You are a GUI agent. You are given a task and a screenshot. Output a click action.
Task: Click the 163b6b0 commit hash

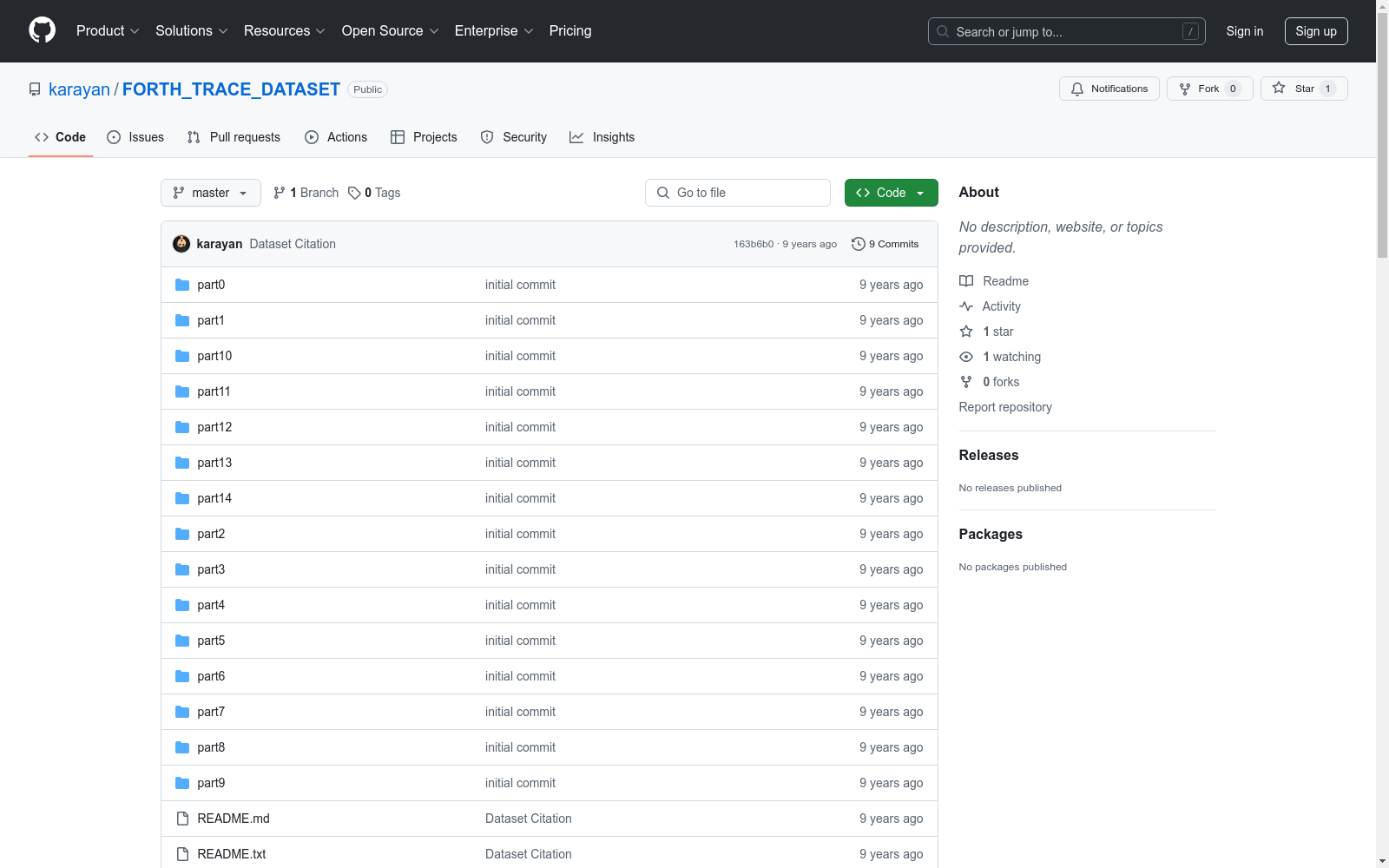(754, 244)
